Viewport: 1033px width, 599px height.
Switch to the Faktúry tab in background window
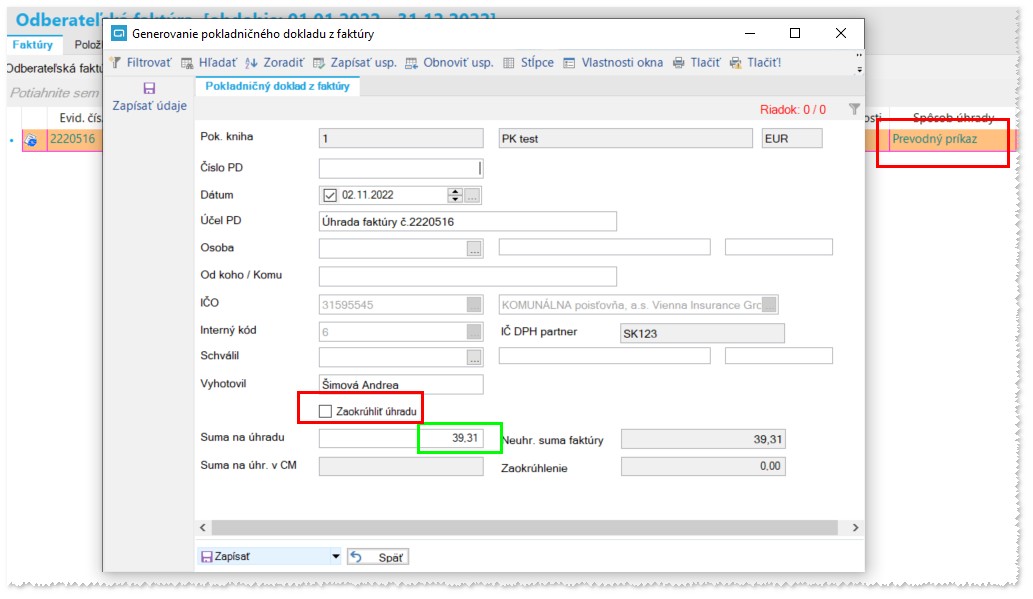32,45
